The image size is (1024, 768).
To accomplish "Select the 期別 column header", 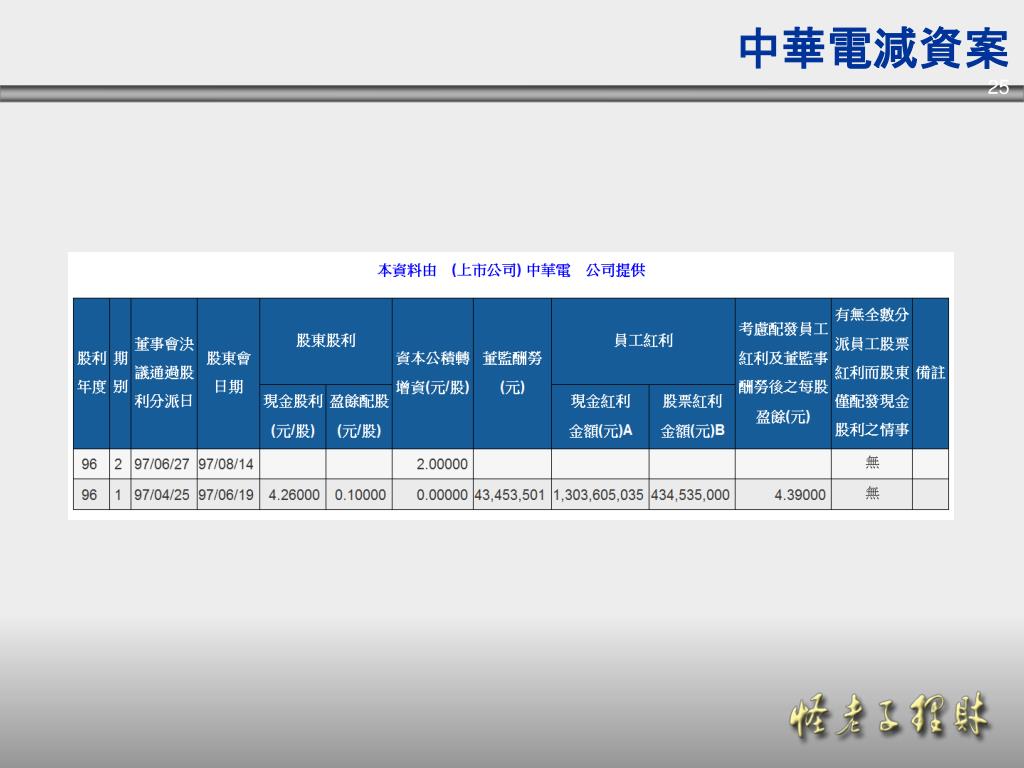I will [x=120, y=373].
